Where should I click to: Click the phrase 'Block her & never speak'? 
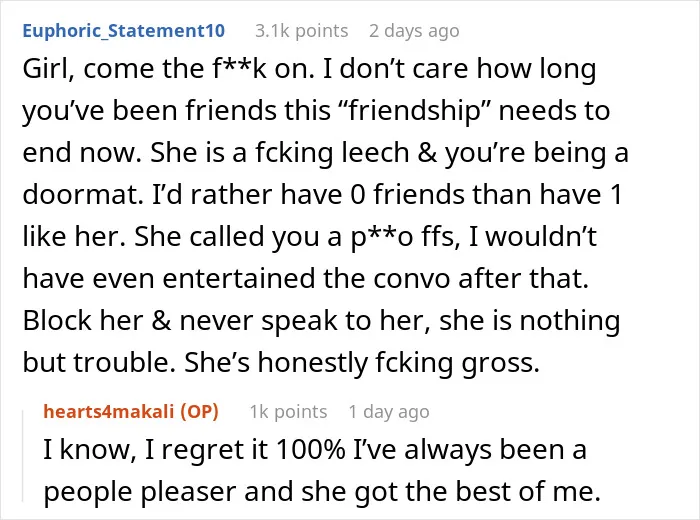click(179, 320)
